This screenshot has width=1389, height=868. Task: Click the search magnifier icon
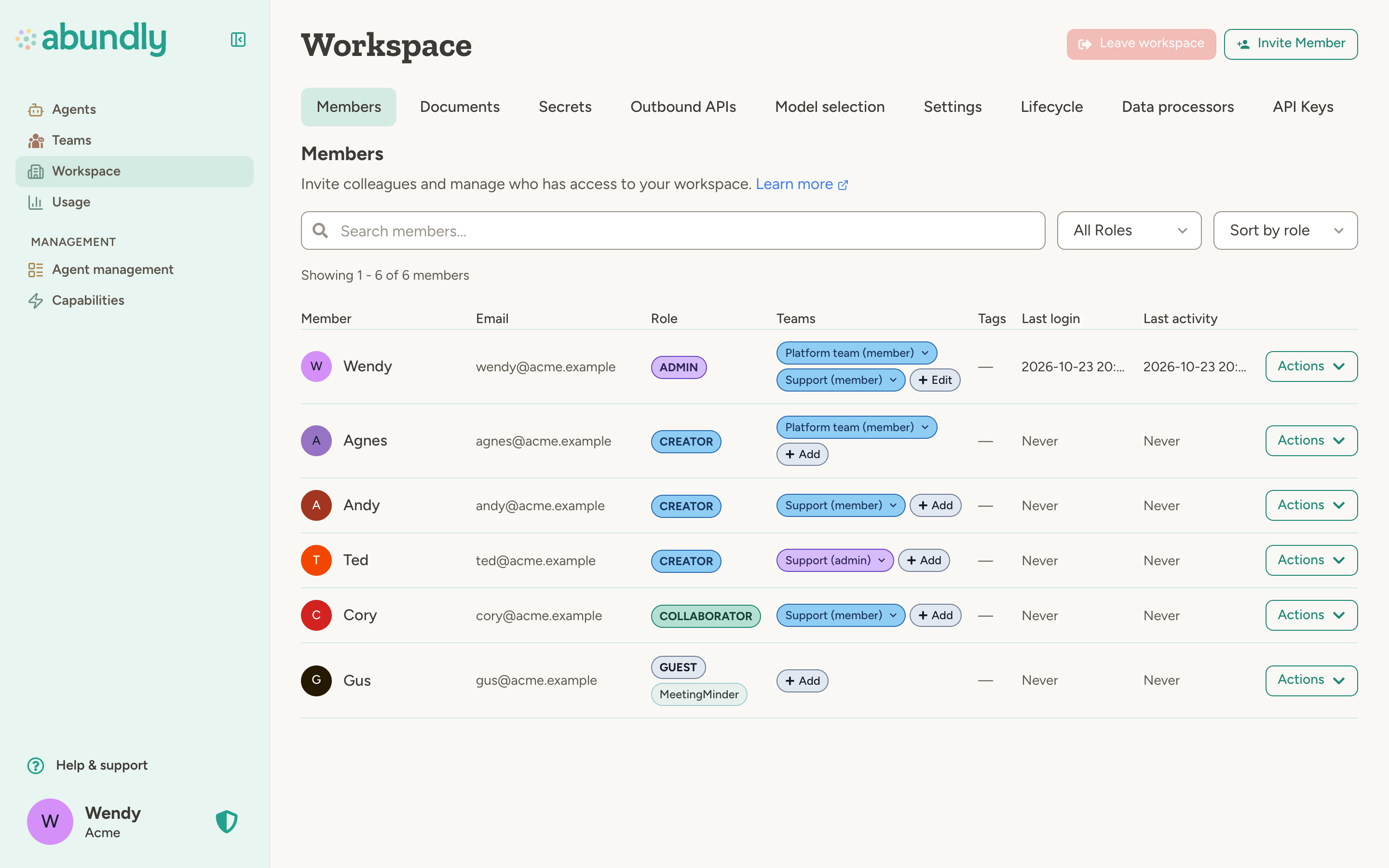pyautogui.click(x=320, y=231)
